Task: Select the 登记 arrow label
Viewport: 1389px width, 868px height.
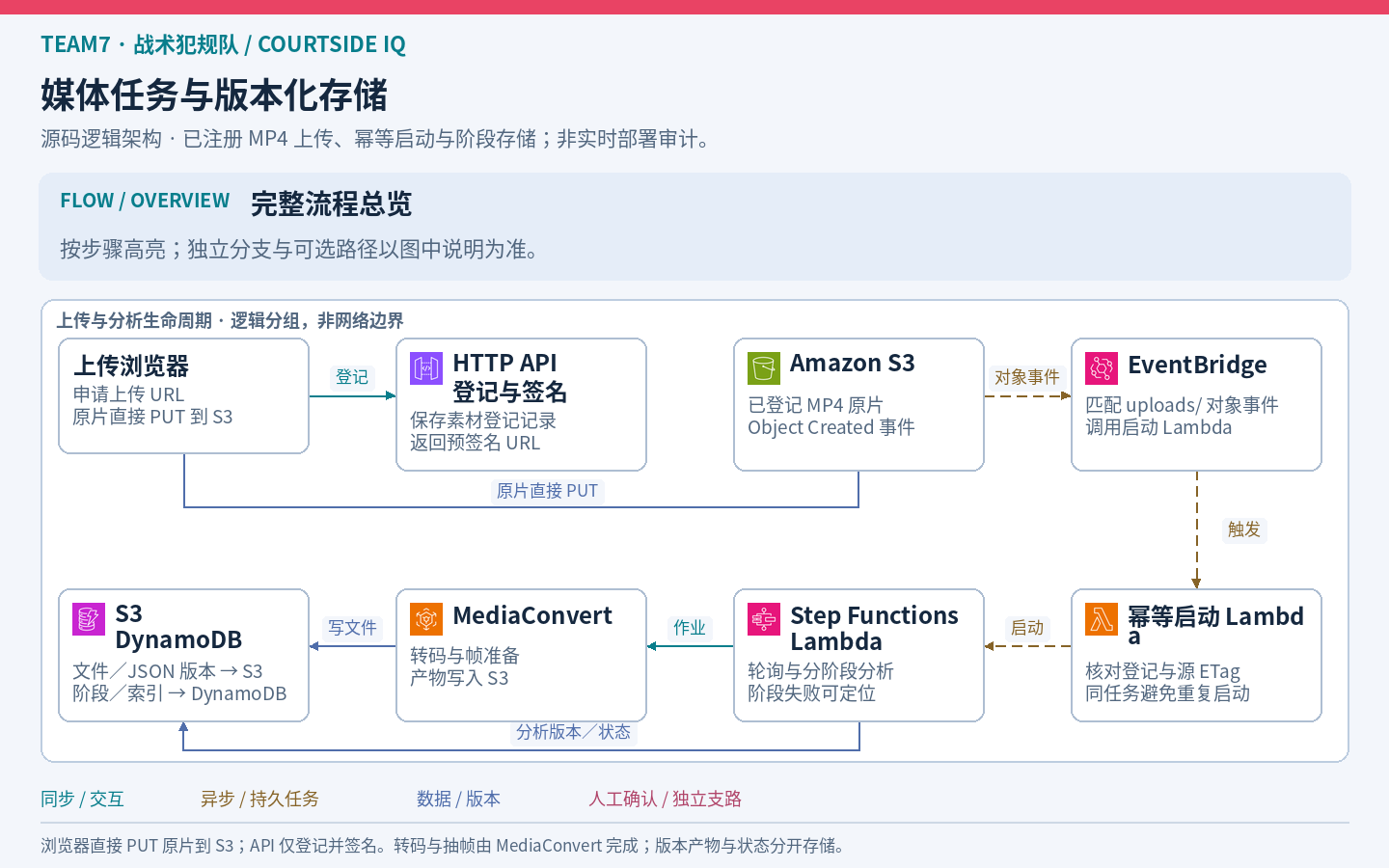Action: [352, 377]
